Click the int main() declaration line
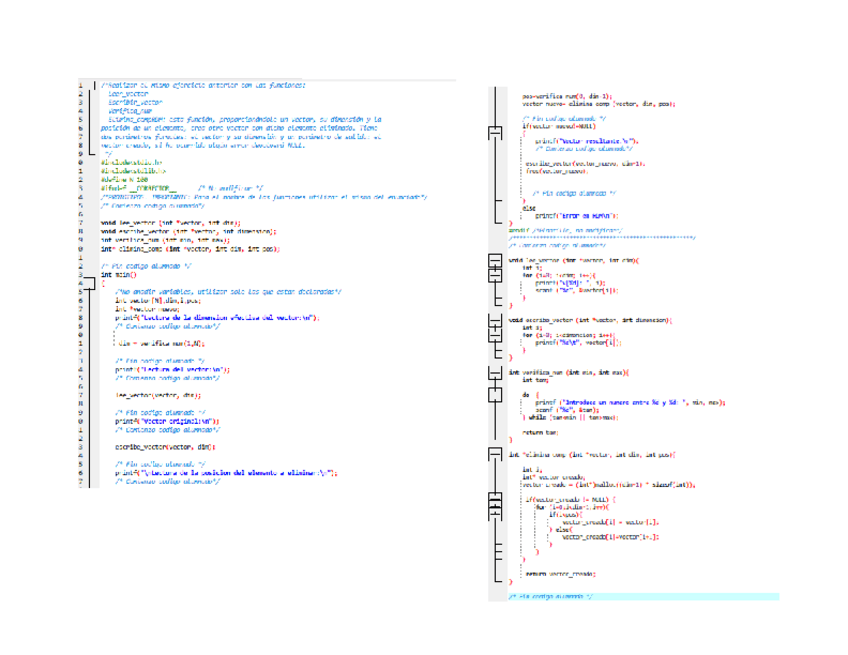This screenshot has height=655, width=848. 119,274
